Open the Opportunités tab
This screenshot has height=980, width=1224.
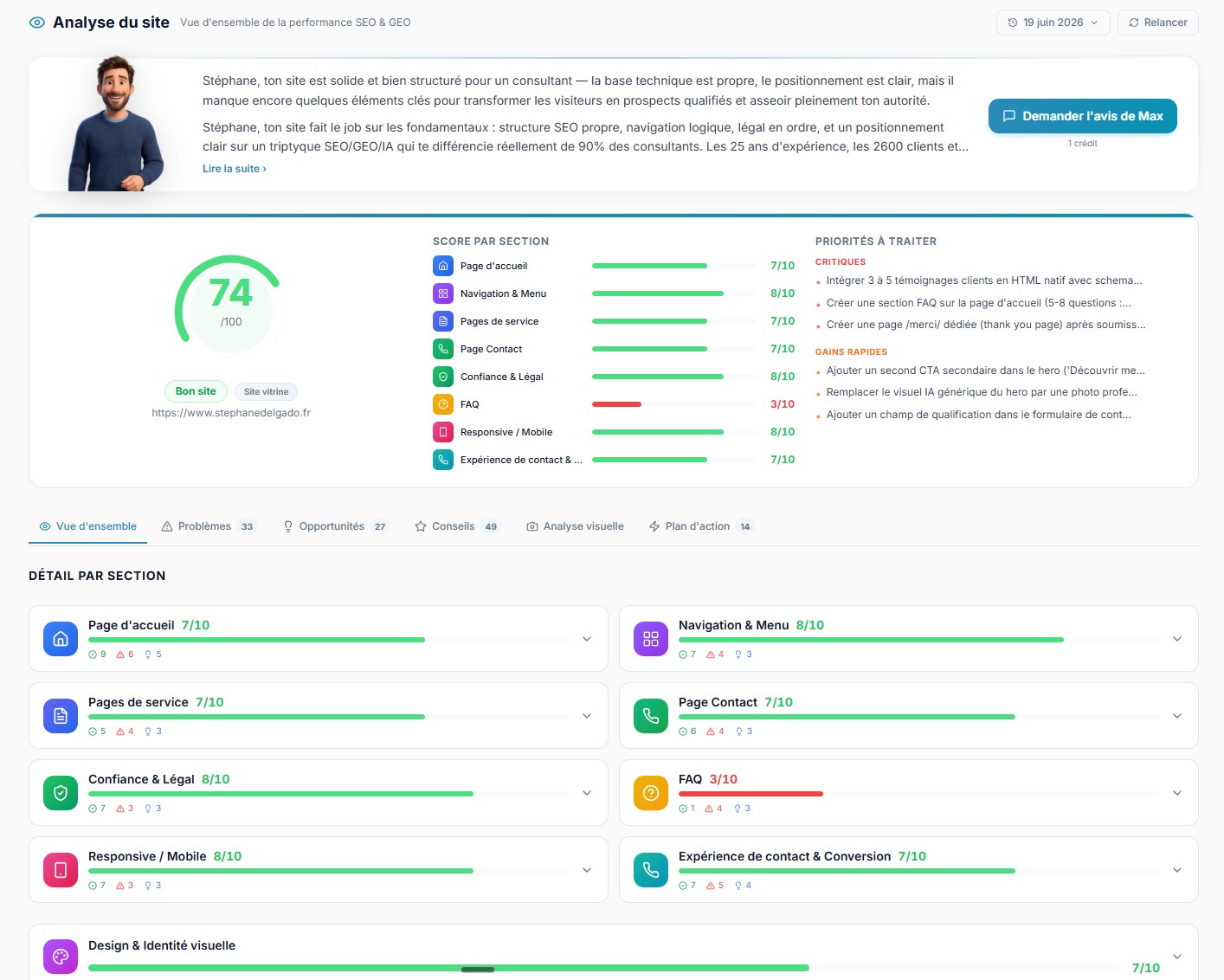(x=336, y=526)
